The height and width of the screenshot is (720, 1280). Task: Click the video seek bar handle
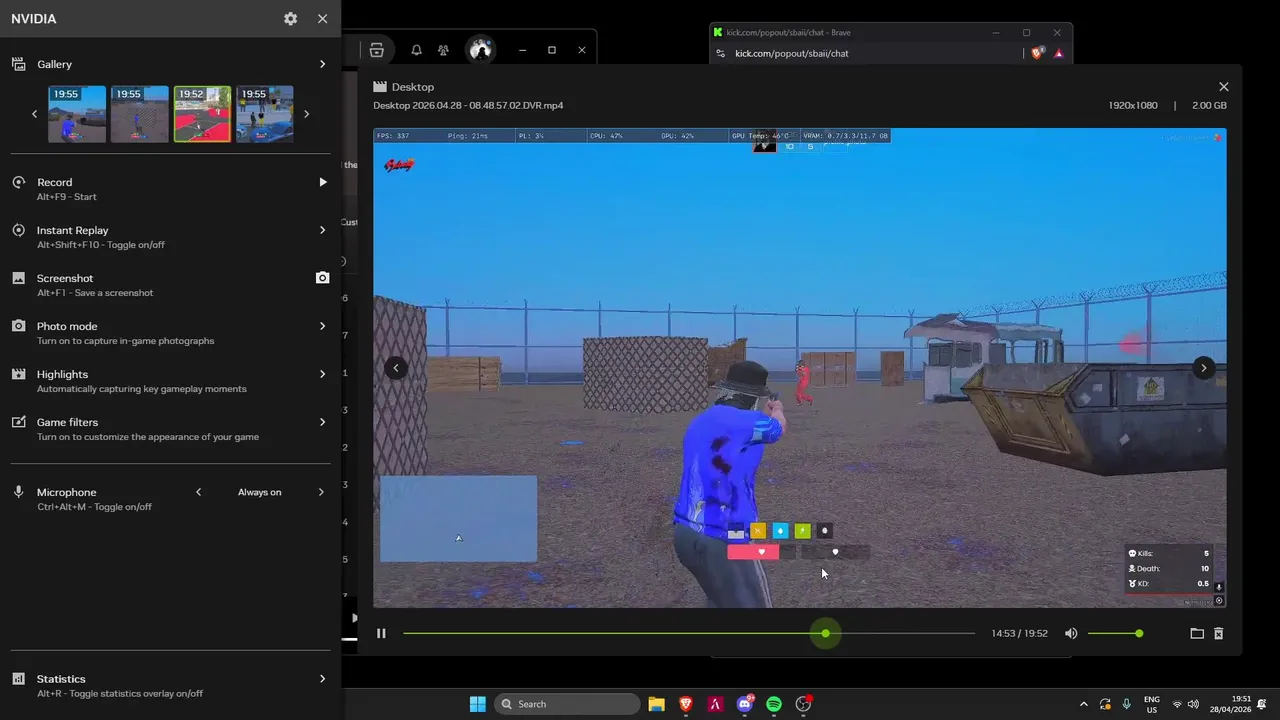825,633
